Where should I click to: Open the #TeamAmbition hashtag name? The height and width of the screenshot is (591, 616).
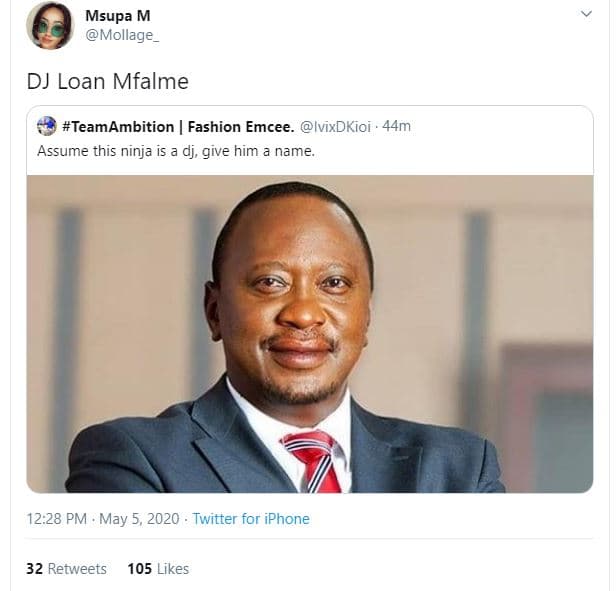pyautogui.click(x=119, y=126)
